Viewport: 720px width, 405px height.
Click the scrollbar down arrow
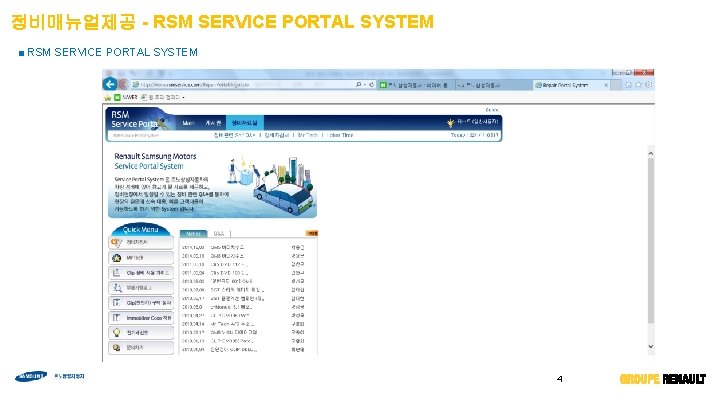coord(651,347)
